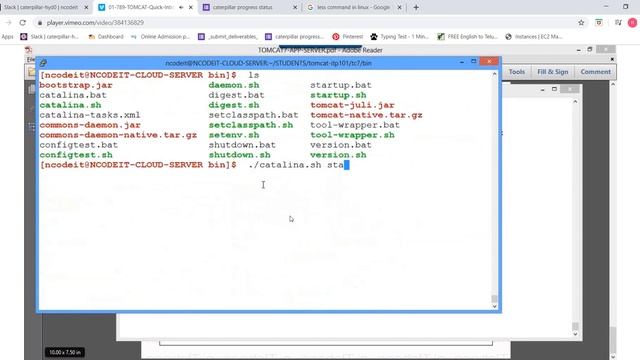
Task: Click shutdown.sh in the terminal listing
Action: point(239,155)
